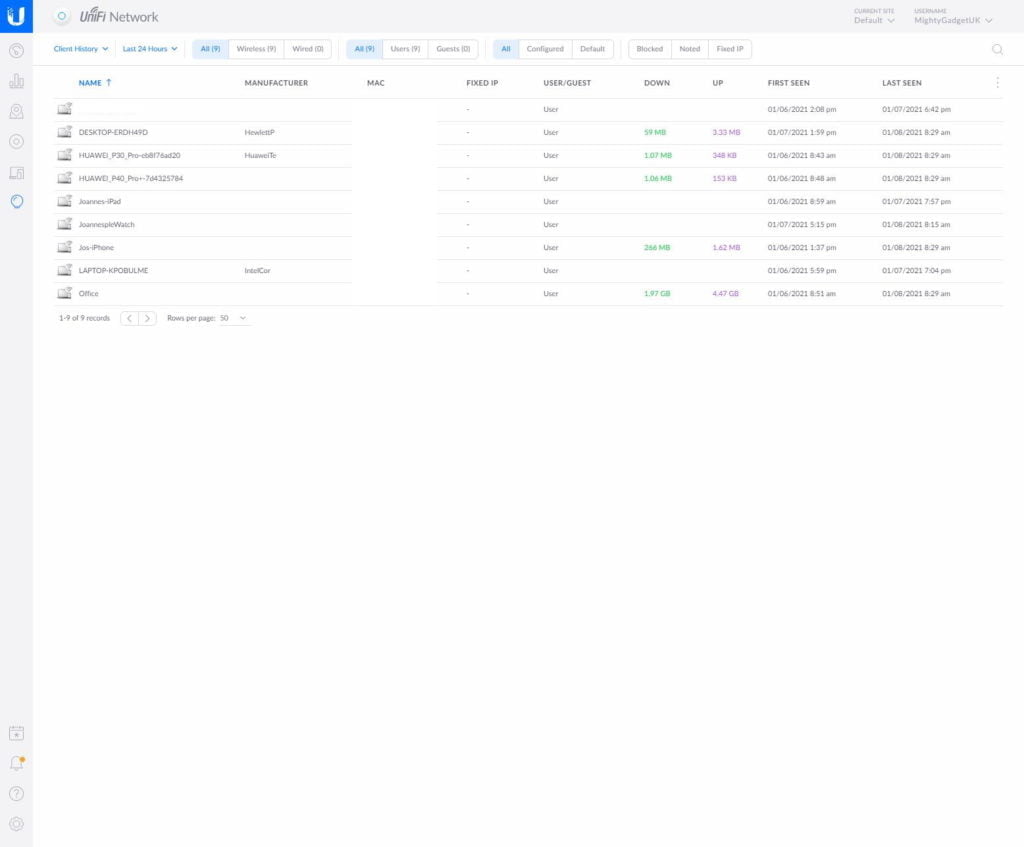This screenshot has height=847, width=1024.
Task: Expand the Client History dropdown
Action: coord(81,49)
